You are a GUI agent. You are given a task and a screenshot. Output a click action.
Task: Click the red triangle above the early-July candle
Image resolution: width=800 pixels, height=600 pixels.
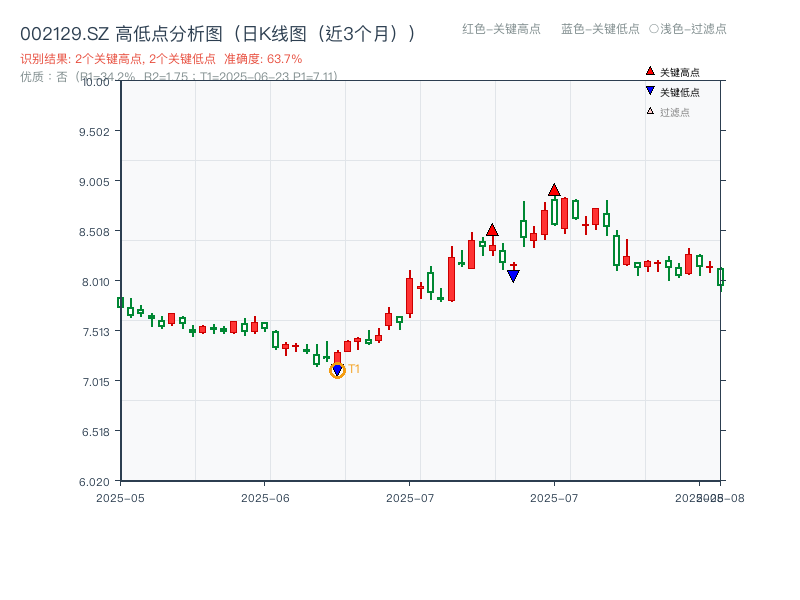click(x=492, y=229)
